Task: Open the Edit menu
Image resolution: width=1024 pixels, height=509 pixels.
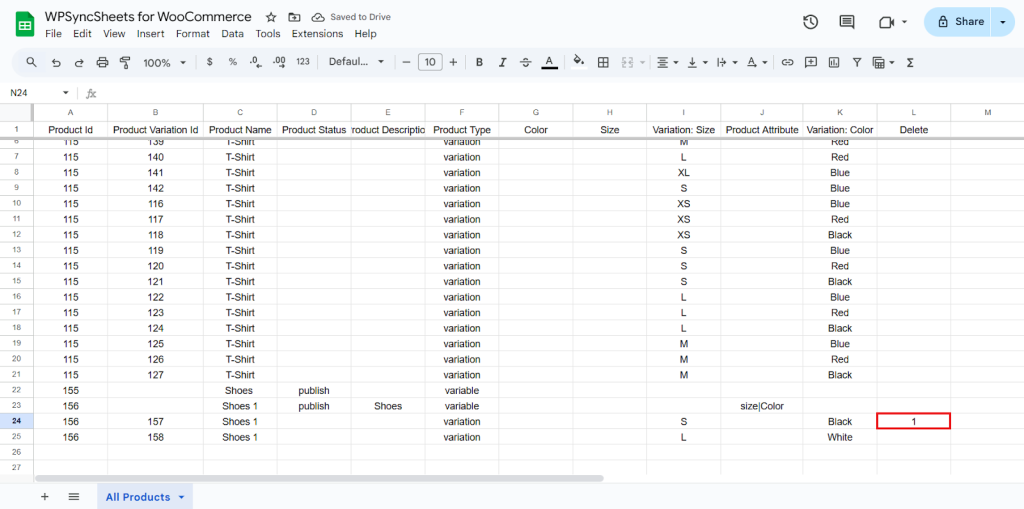Action: click(82, 34)
